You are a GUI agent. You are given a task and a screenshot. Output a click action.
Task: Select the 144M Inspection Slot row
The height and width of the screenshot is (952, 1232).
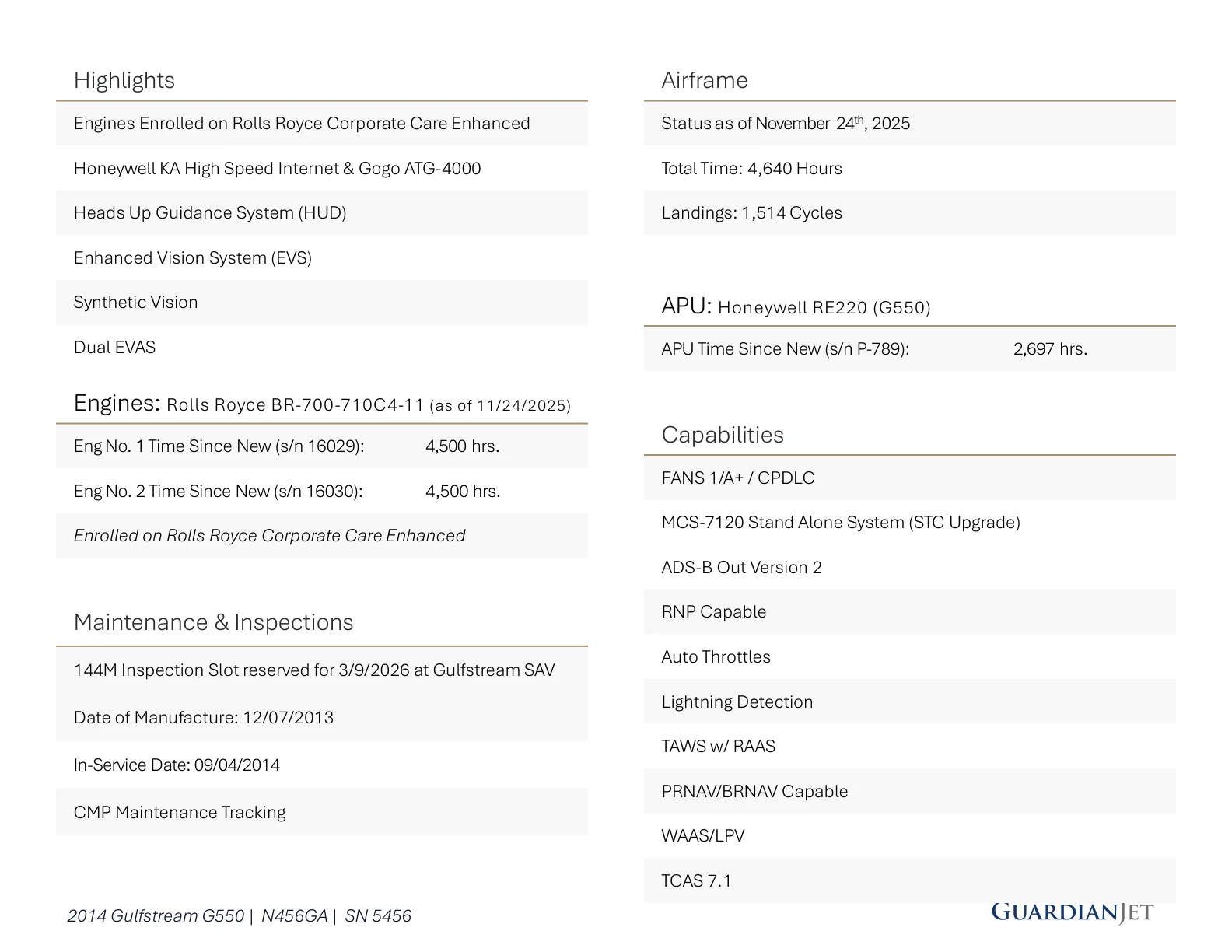(313, 670)
